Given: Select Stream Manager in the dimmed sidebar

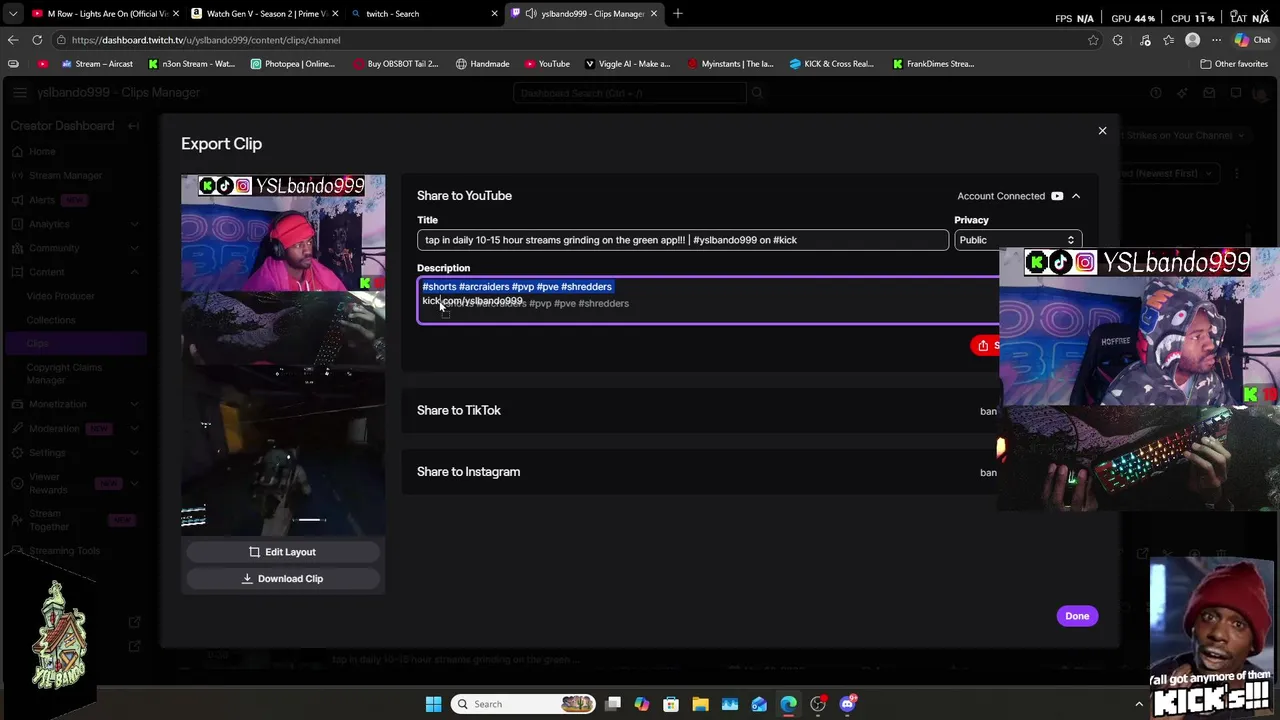Looking at the screenshot, I should (65, 176).
